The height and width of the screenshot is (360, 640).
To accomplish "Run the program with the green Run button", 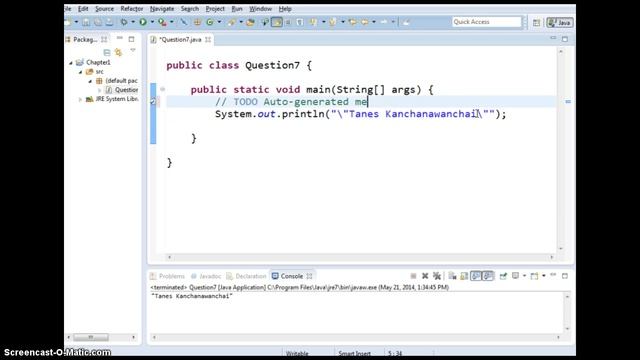I will coord(143,22).
